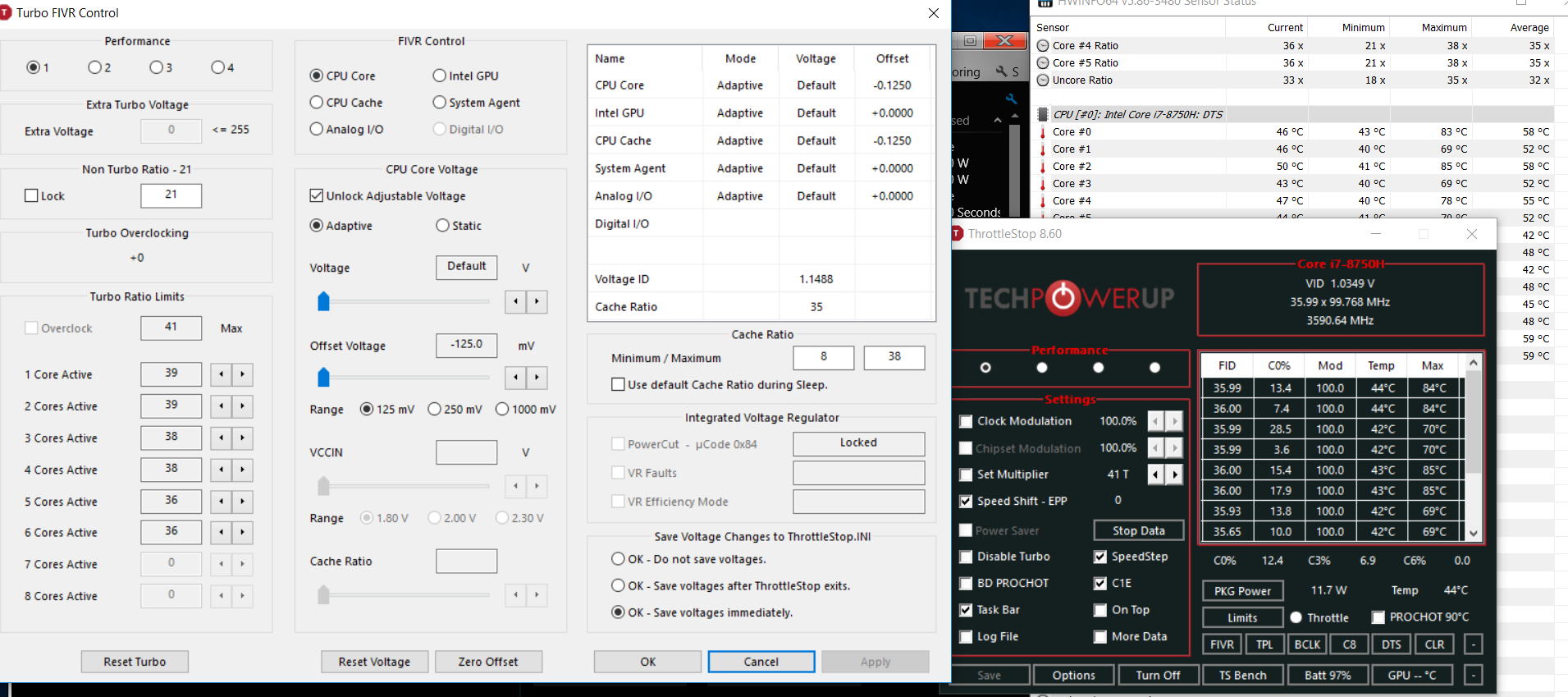Click the Clock Modulation left arrow in ThrottleStop
This screenshot has height=697, width=1568.
click(1155, 421)
